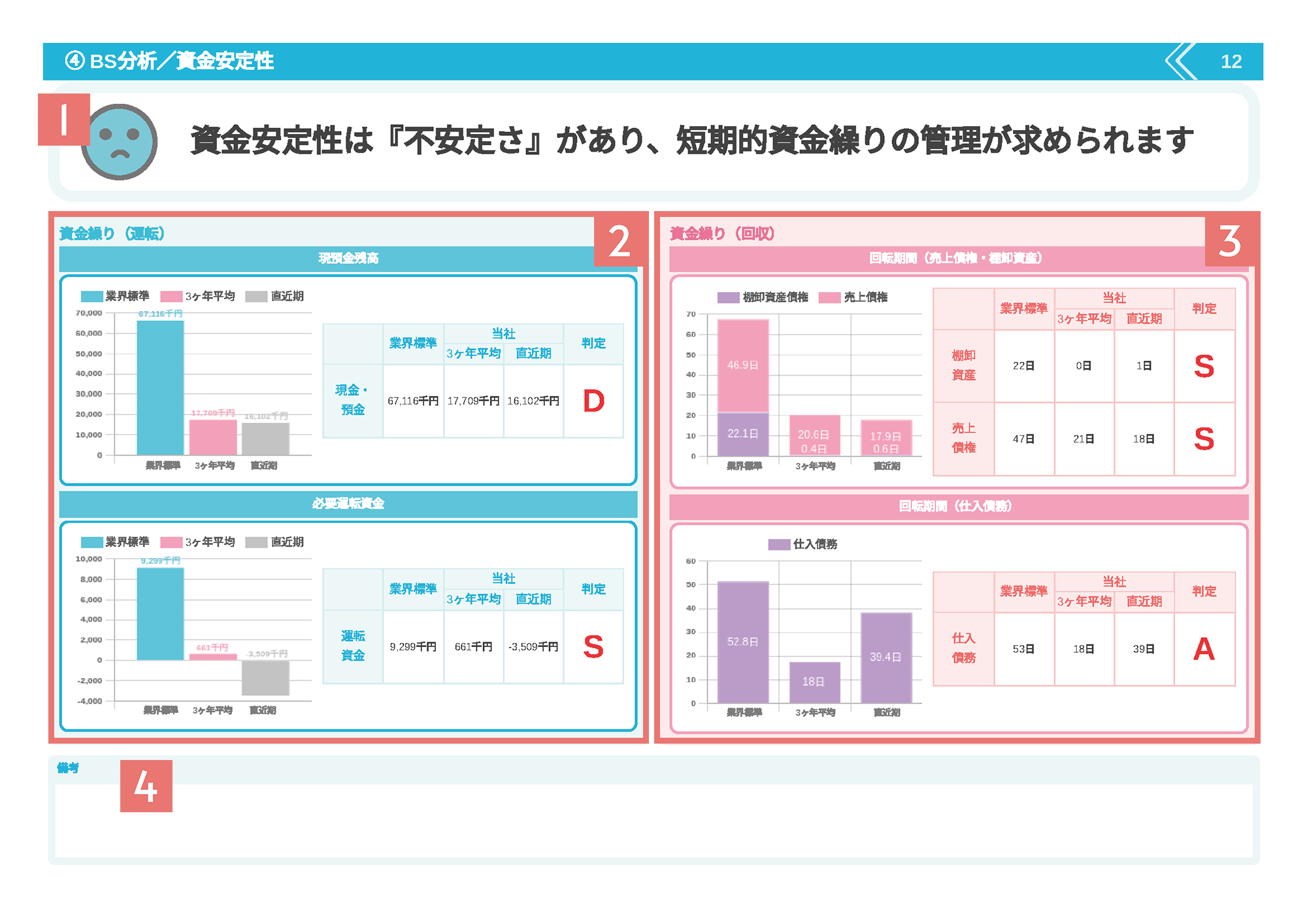Click the numbered badge 1 next to the summary
Viewport: 1307px width, 924px height.
[x=63, y=121]
